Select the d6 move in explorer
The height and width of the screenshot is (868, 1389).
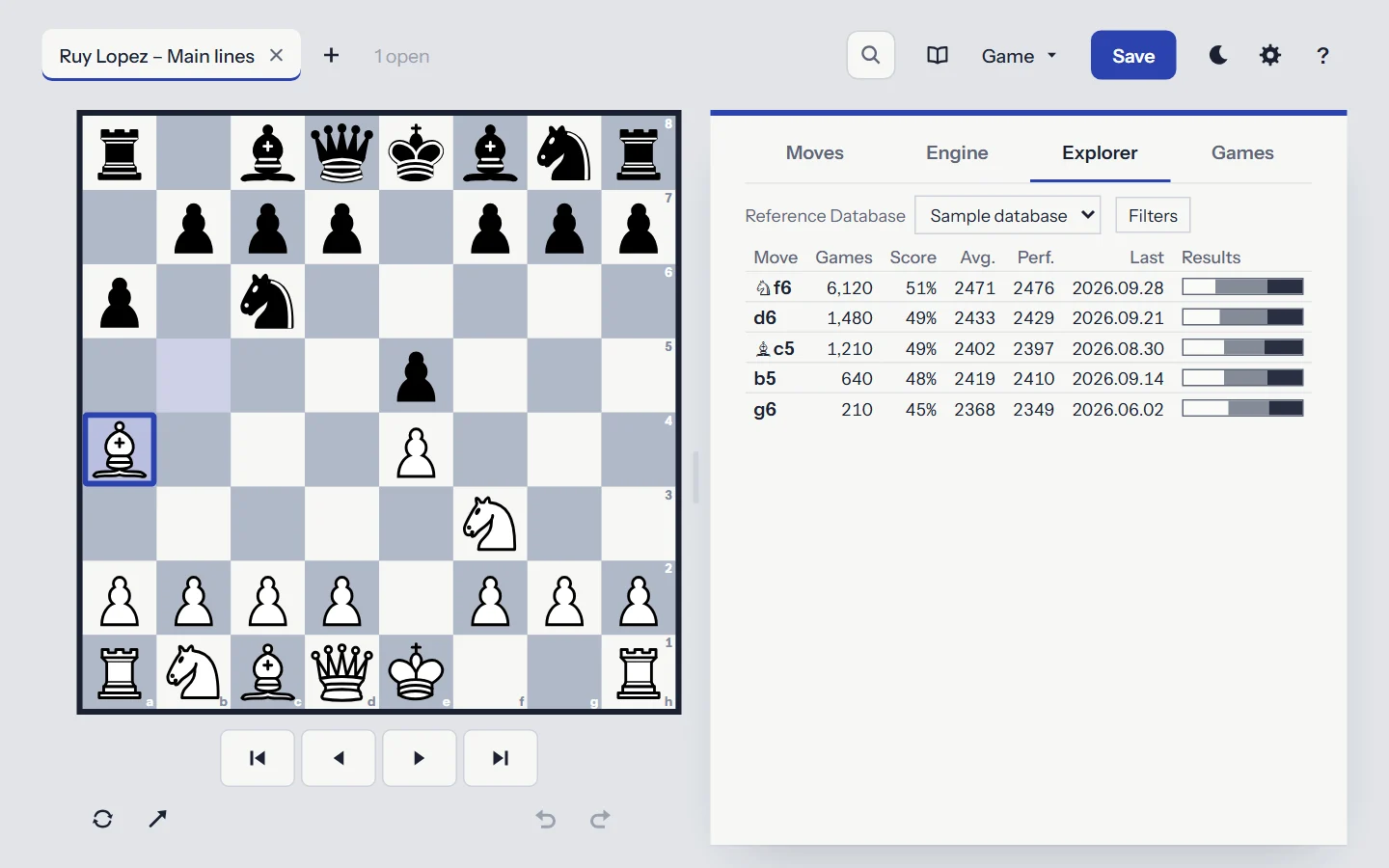pyautogui.click(x=1028, y=317)
